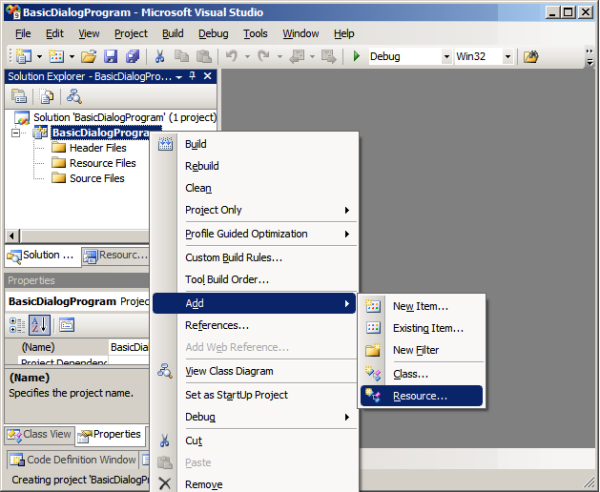Choose Cut from context menu
Image resolution: width=600 pixels, height=492 pixels.
[x=254, y=441]
